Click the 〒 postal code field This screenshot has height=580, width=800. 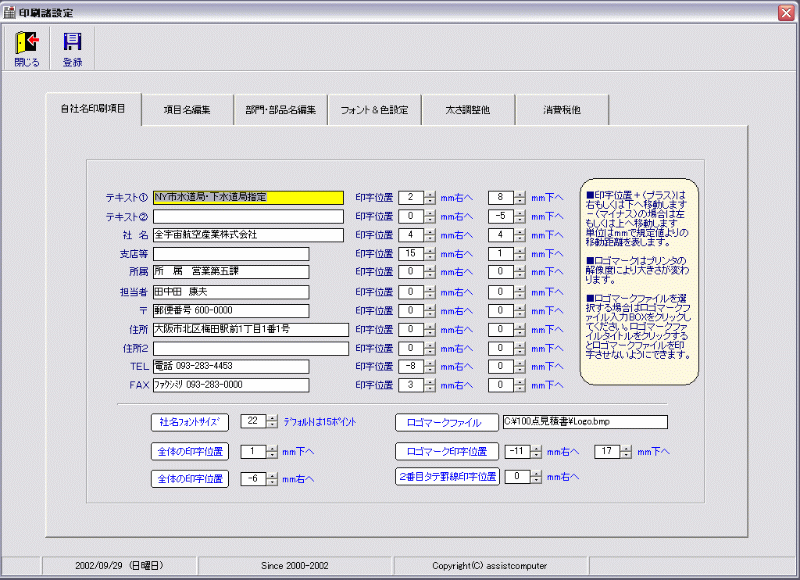tap(231, 311)
